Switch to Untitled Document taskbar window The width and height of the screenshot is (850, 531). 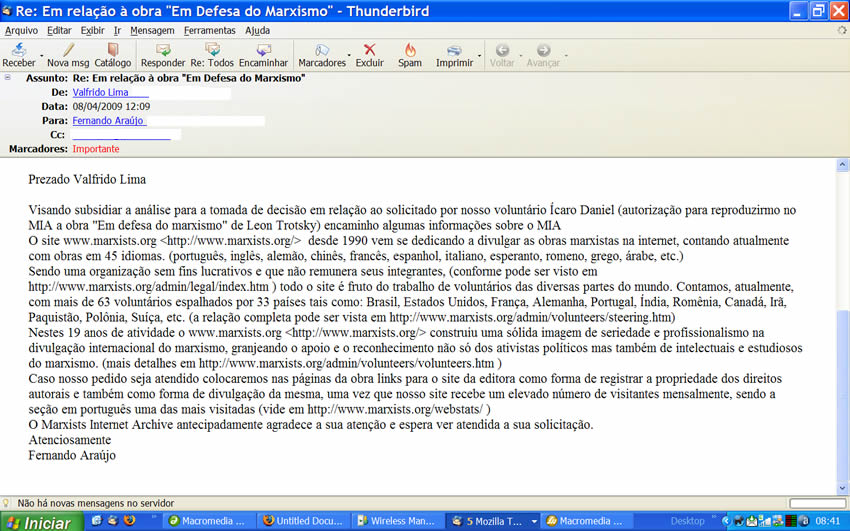303,521
